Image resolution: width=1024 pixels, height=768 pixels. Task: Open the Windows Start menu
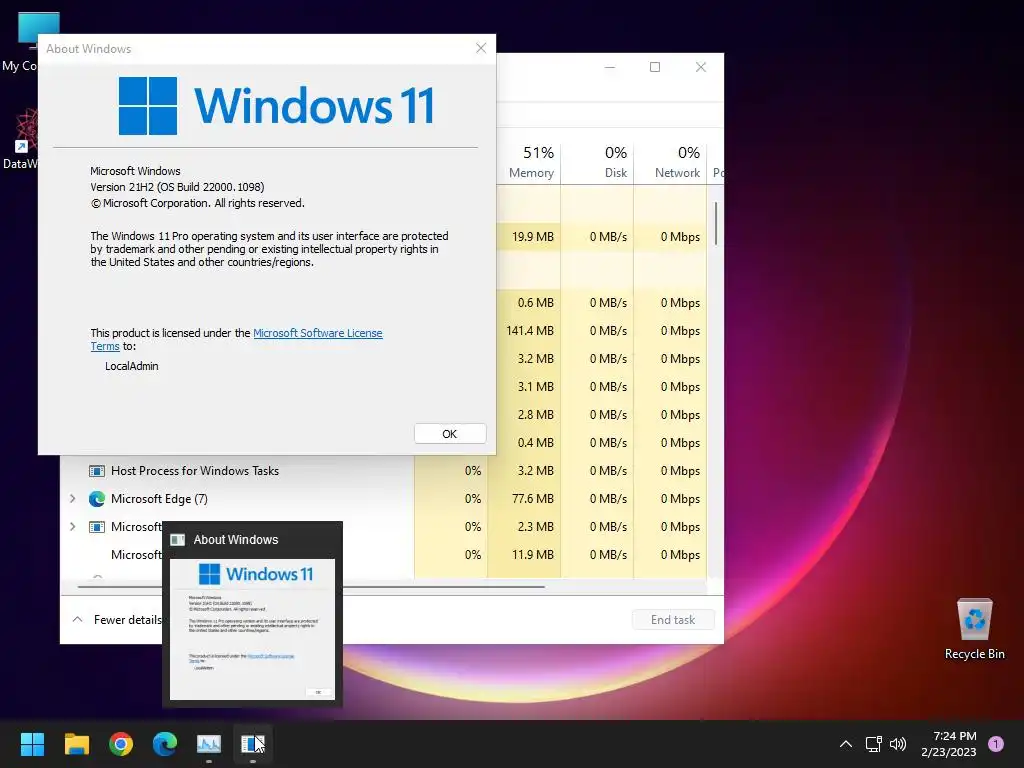[x=32, y=743]
